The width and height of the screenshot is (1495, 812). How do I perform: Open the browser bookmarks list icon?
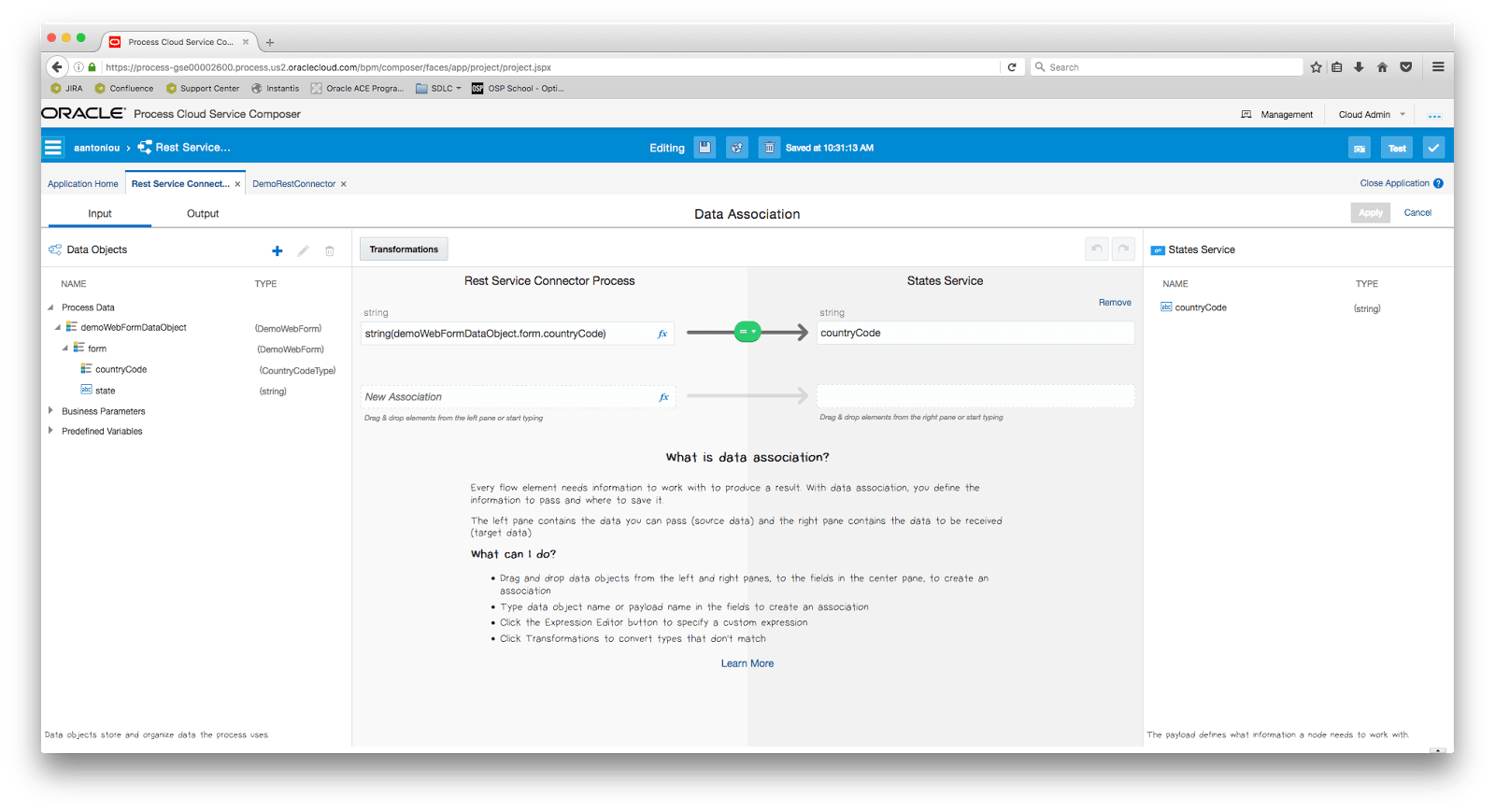(x=1337, y=67)
